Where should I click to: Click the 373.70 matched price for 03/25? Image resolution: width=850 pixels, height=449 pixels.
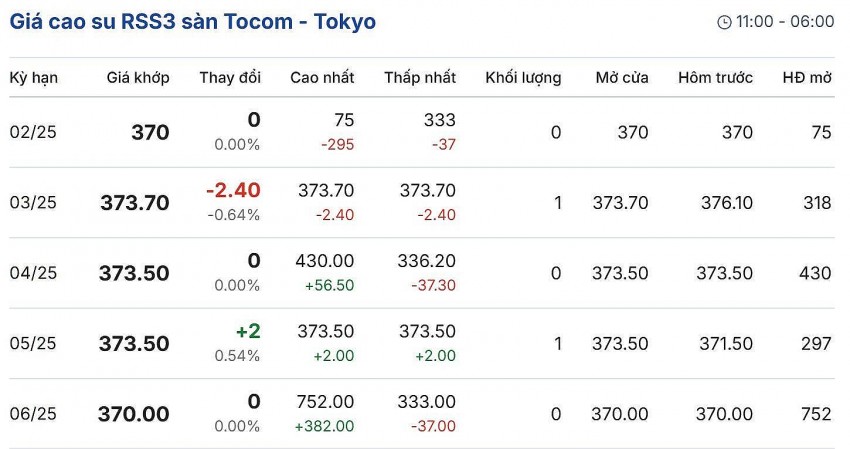tap(134, 203)
